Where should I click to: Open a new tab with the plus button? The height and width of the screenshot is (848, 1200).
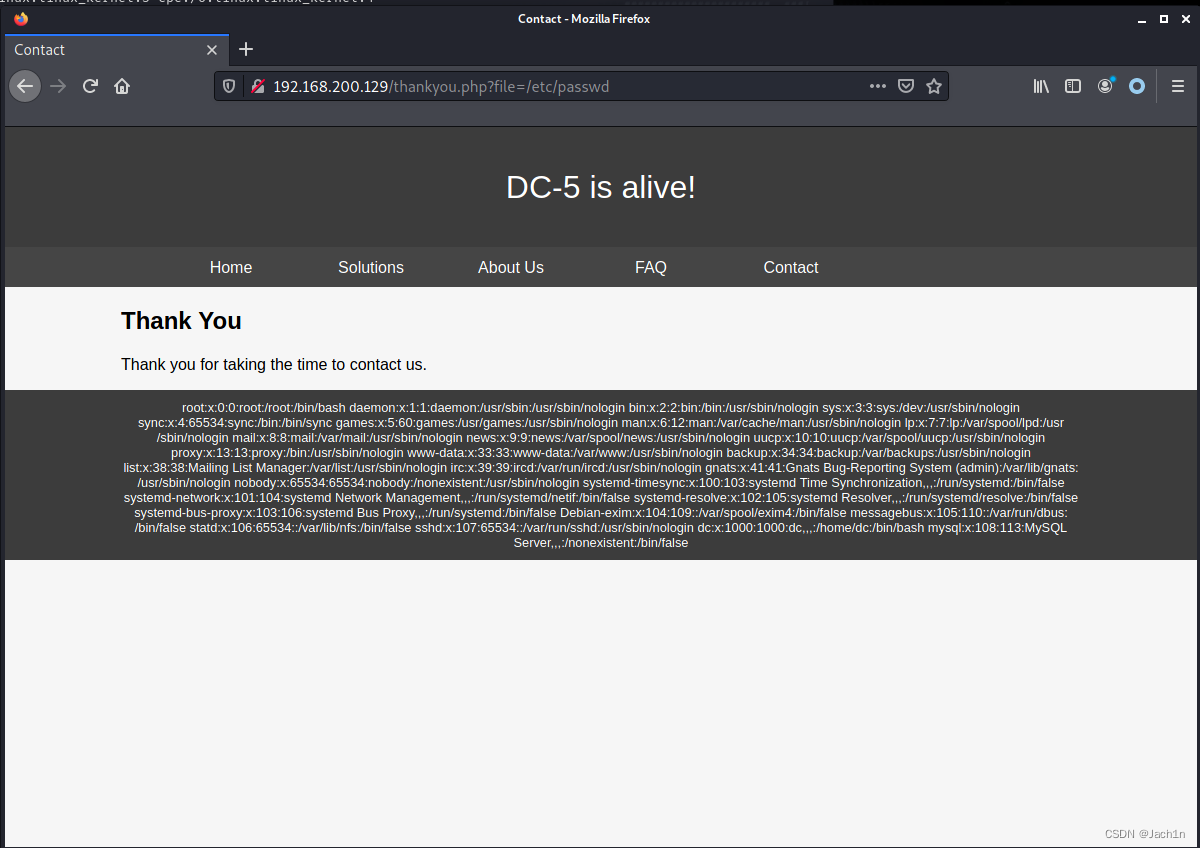coord(246,49)
